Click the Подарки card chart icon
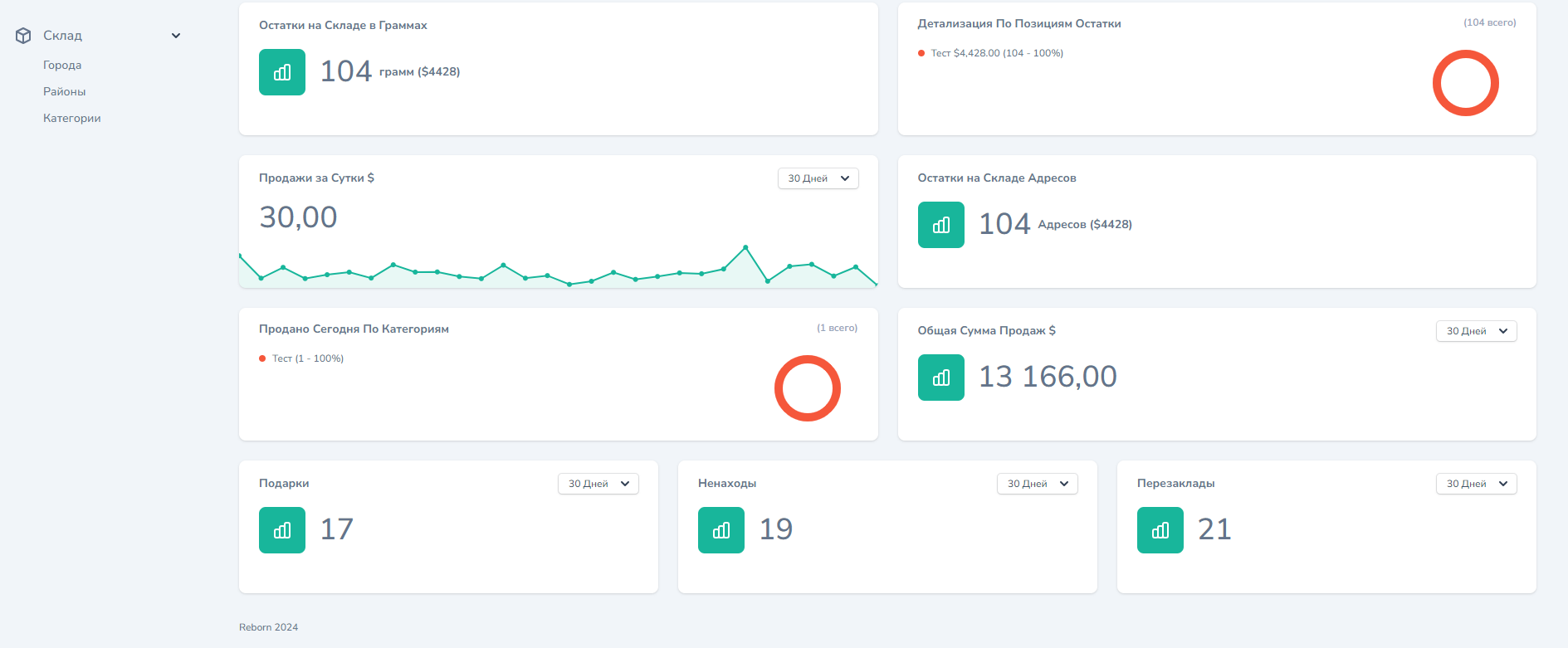Image resolution: width=1568 pixels, height=648 pixels. pyautogui.click(x=282, y=530)
